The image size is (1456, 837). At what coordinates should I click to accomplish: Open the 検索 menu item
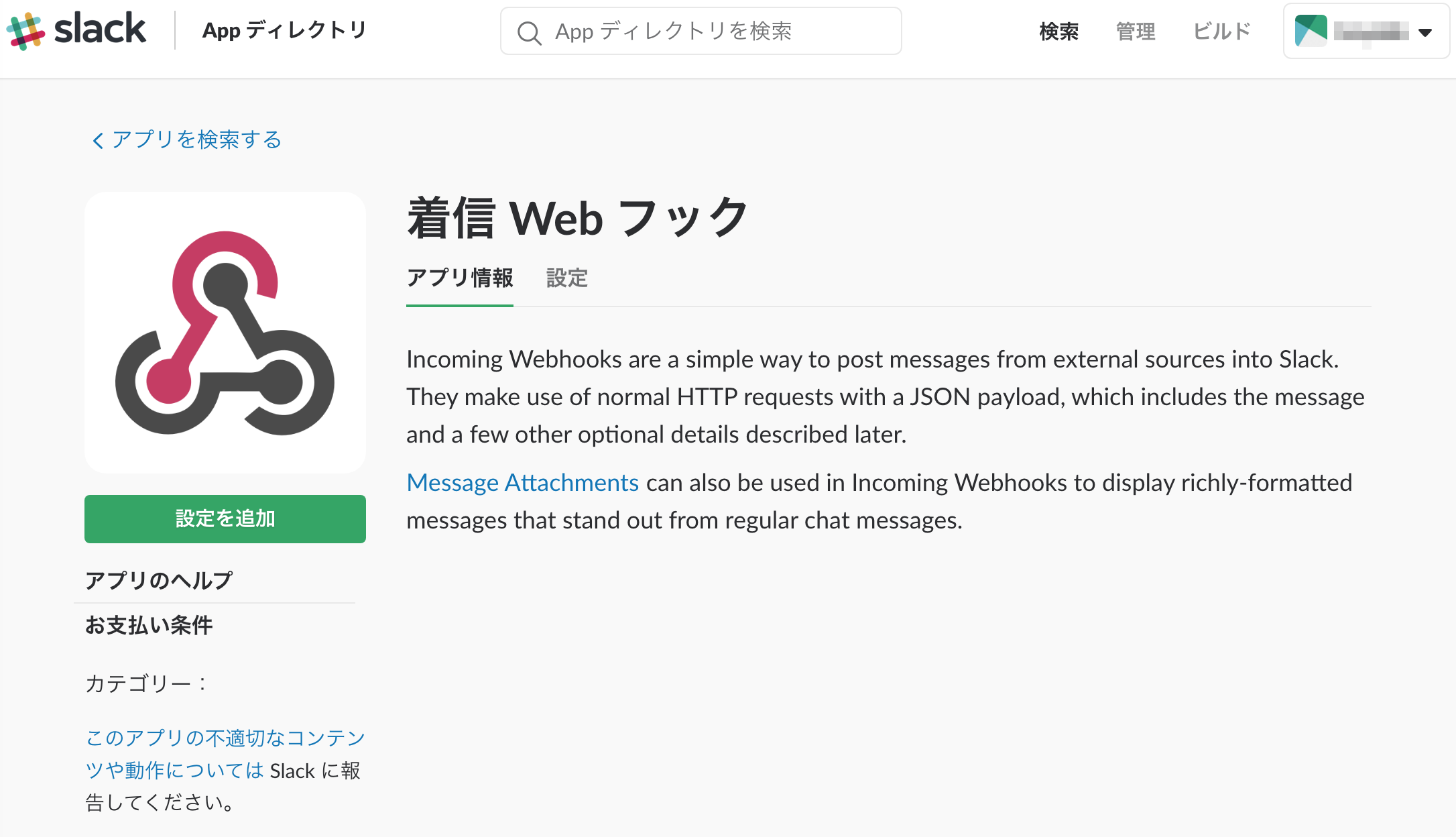(x=1058, y=31)
